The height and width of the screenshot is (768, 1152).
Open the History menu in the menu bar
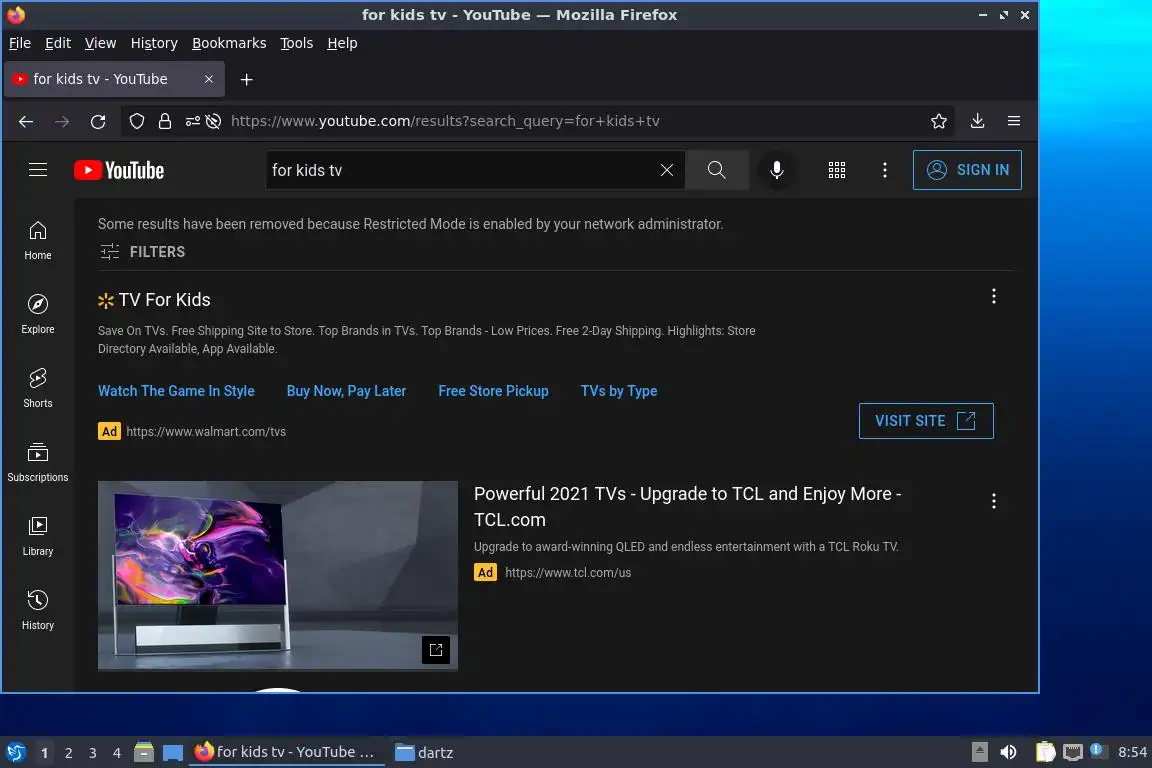[x=154, y=43]
